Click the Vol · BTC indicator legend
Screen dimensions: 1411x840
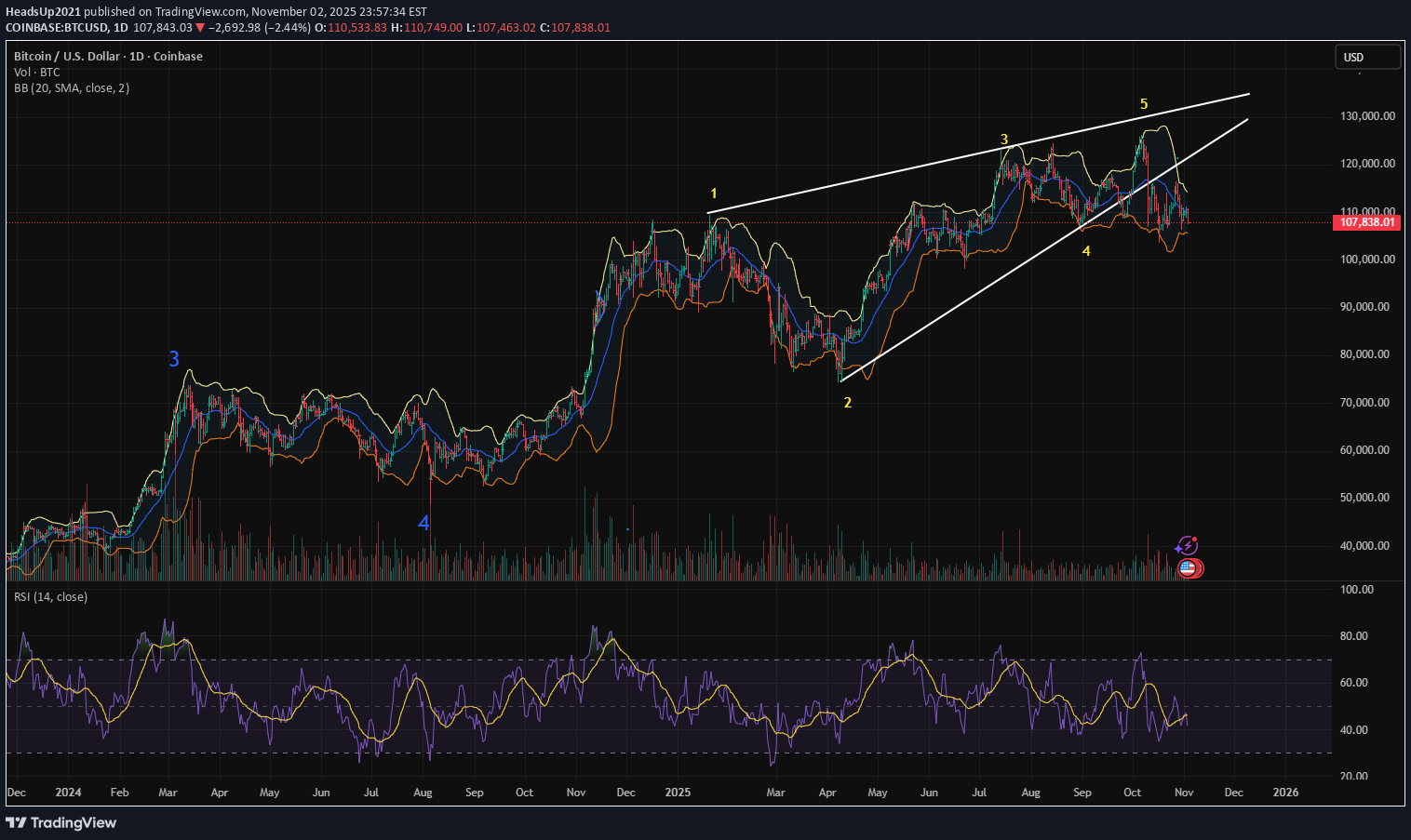pyautogui.click(x=37, y=73)
